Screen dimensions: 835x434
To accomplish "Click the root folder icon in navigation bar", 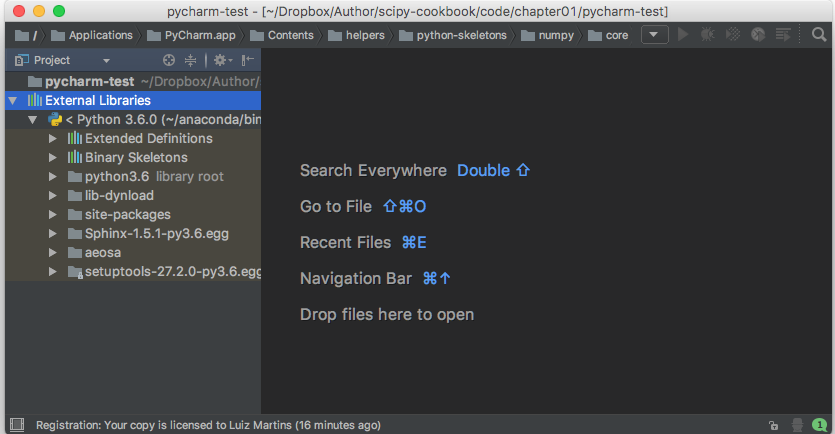I will (22, 35).
